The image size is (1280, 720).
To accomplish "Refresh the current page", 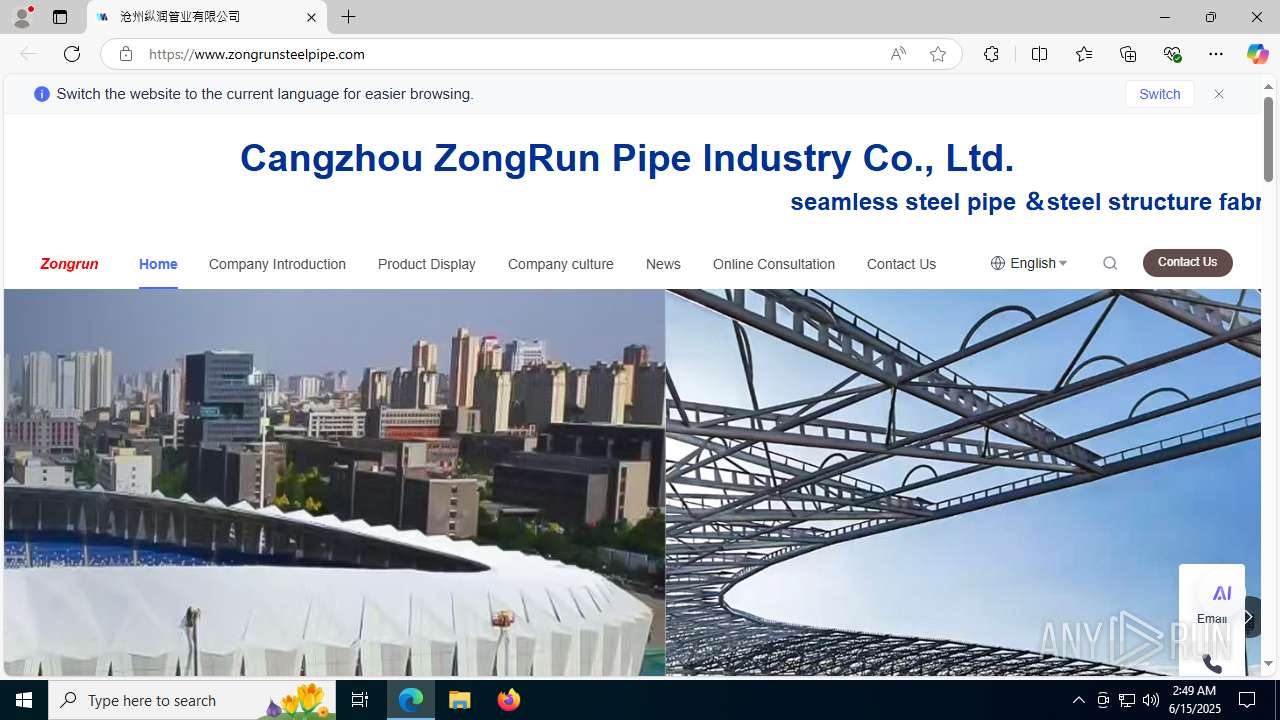I will (72, 54).
